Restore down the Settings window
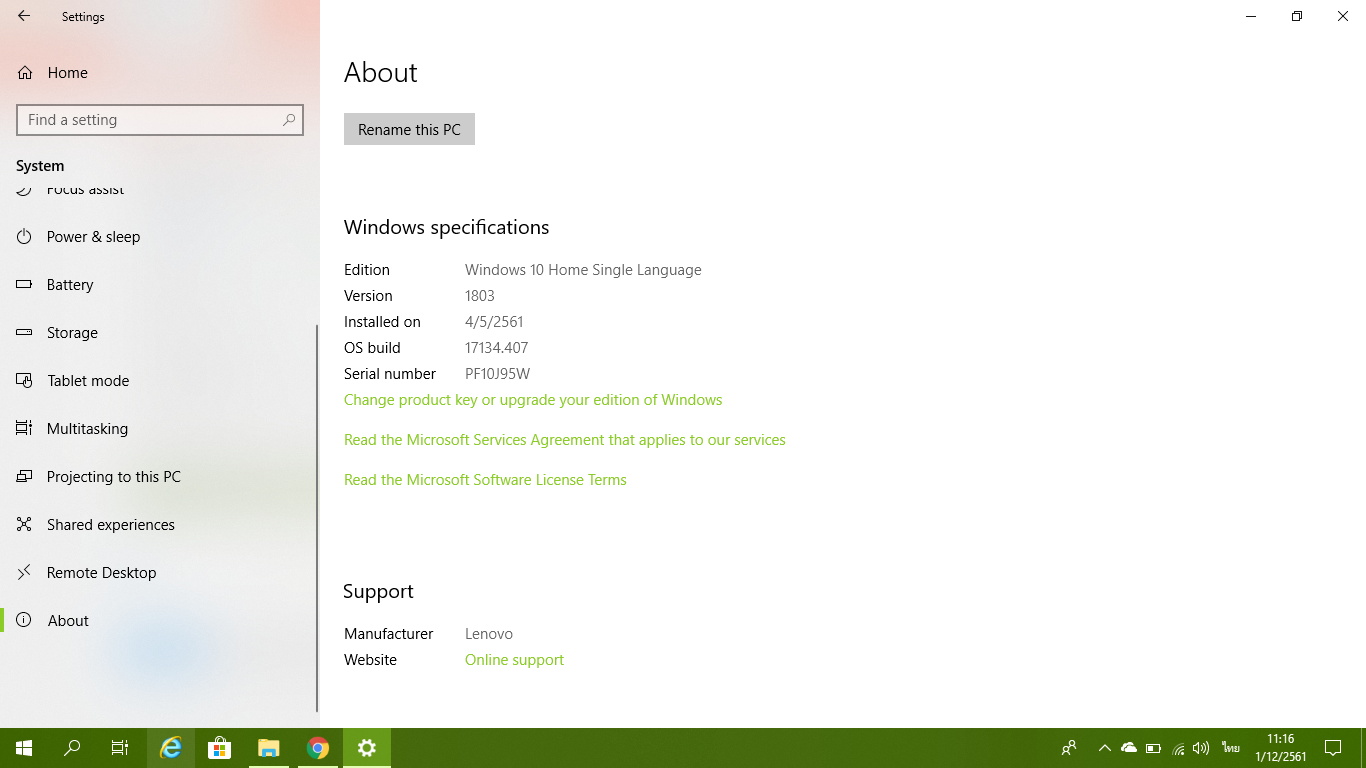This screenshot has width=1366, height=768. point(1297,16)
